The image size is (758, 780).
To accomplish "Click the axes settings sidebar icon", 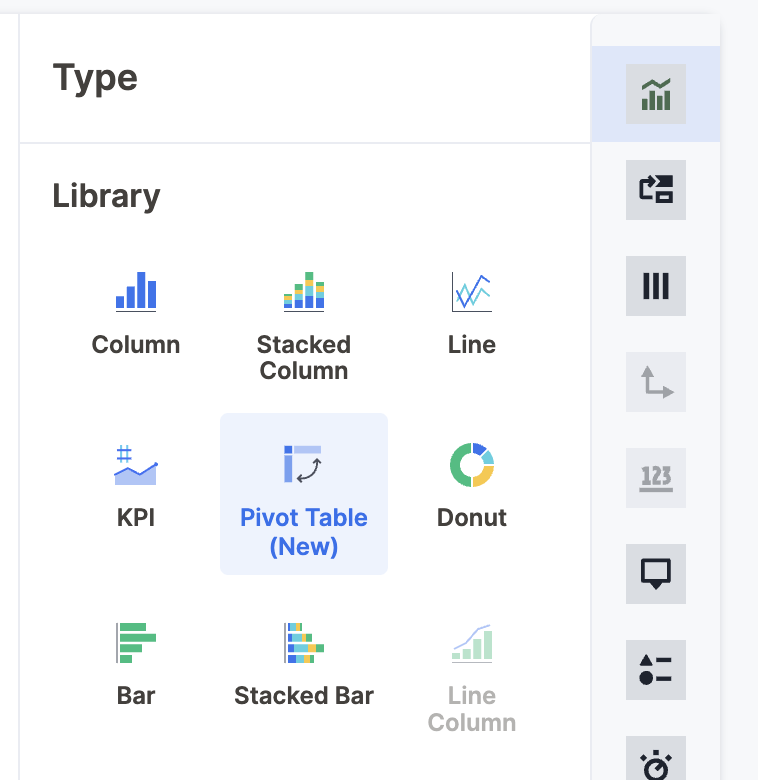I will pos(656,382).
